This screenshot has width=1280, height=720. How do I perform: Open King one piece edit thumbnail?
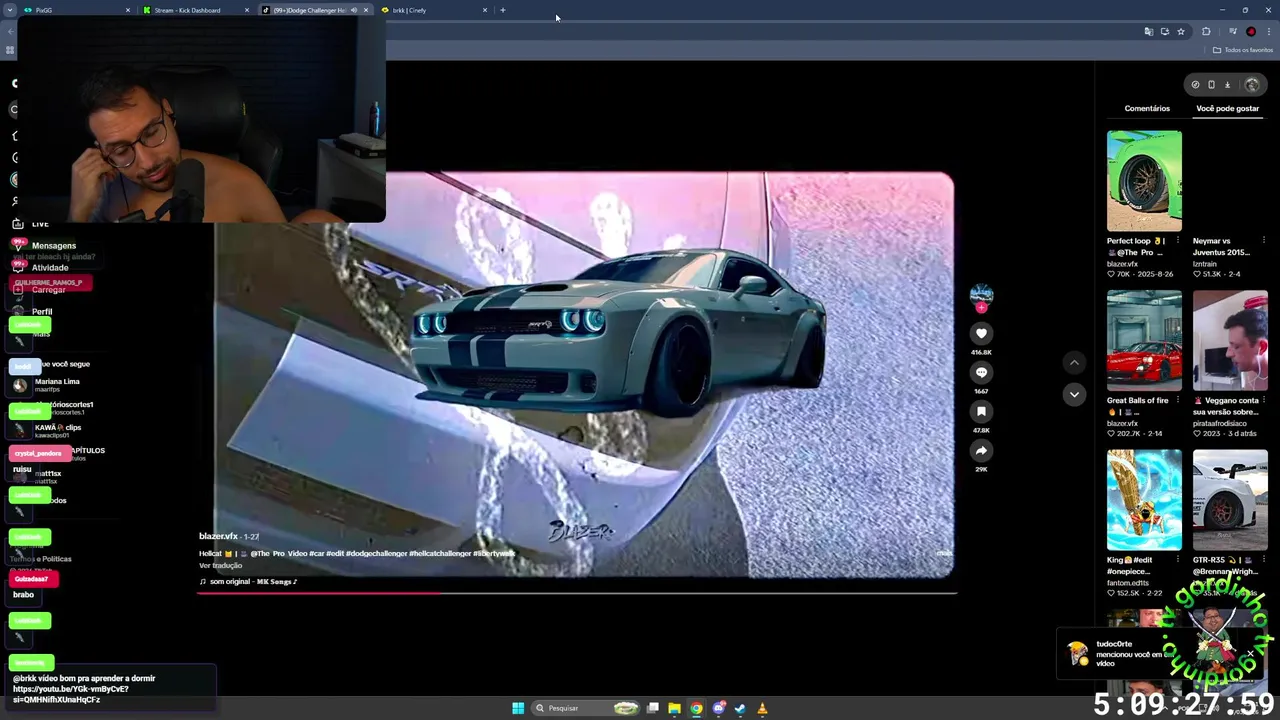(1144, 500)
